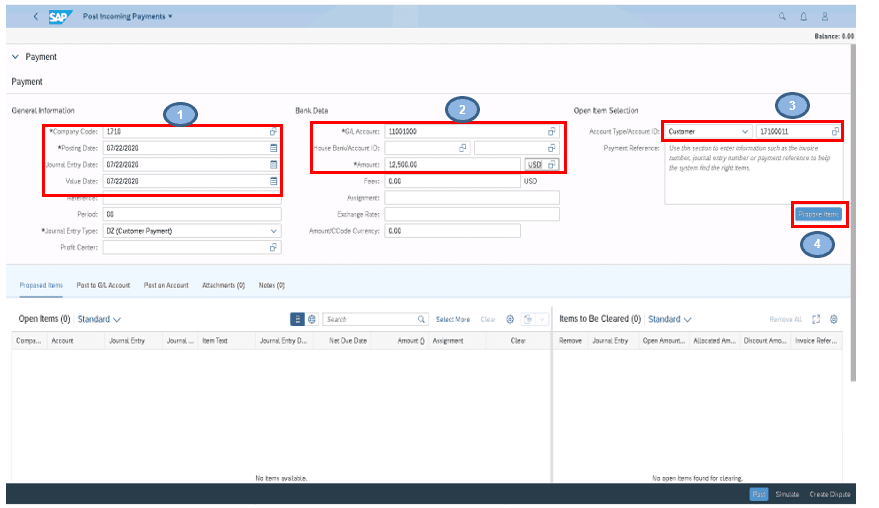
Task: Open the search icon in the top bar
Action: (x=782, y=17)
